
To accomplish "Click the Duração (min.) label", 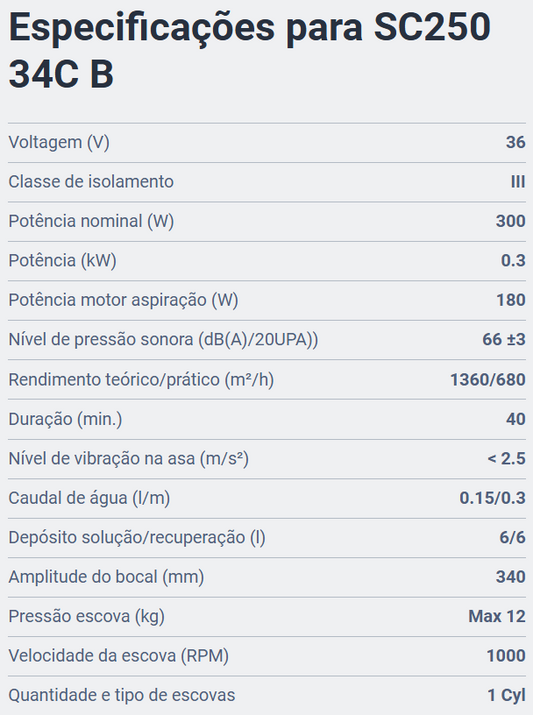I will pyautogui.click(x=65, y=419).
